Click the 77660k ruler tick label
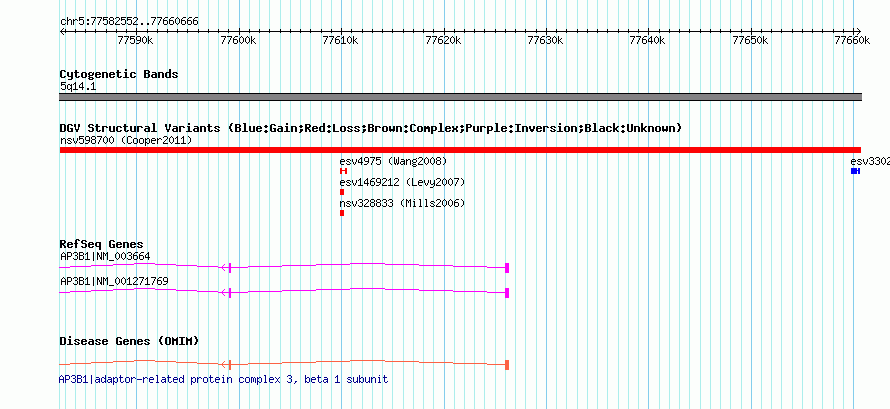The image size is (890, 409). coord(852,40)
